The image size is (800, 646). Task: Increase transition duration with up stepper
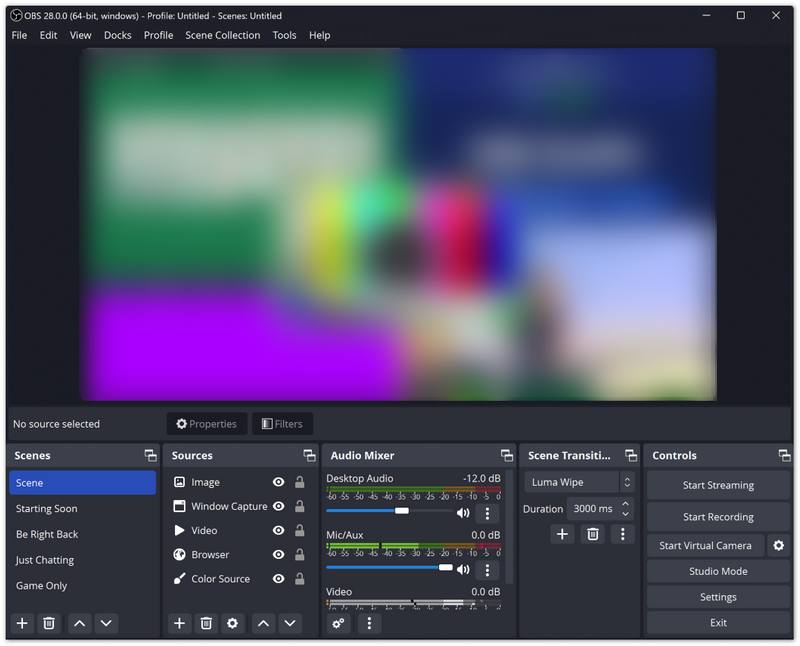click(626, 504)
